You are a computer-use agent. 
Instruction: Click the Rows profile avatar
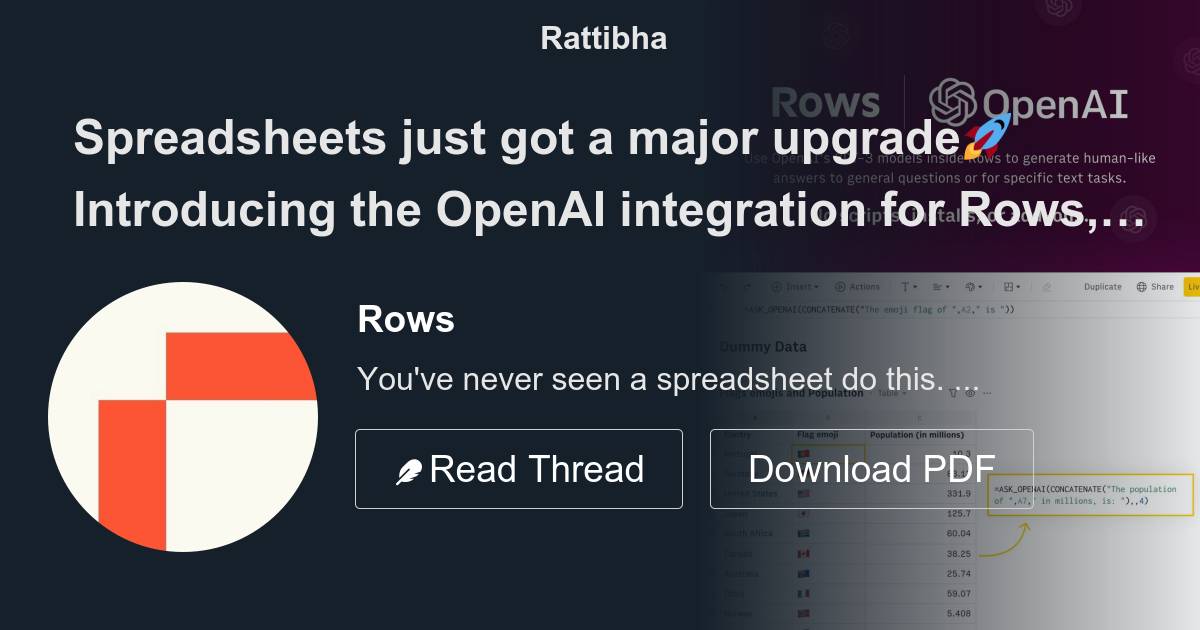(x=184, y=416)
